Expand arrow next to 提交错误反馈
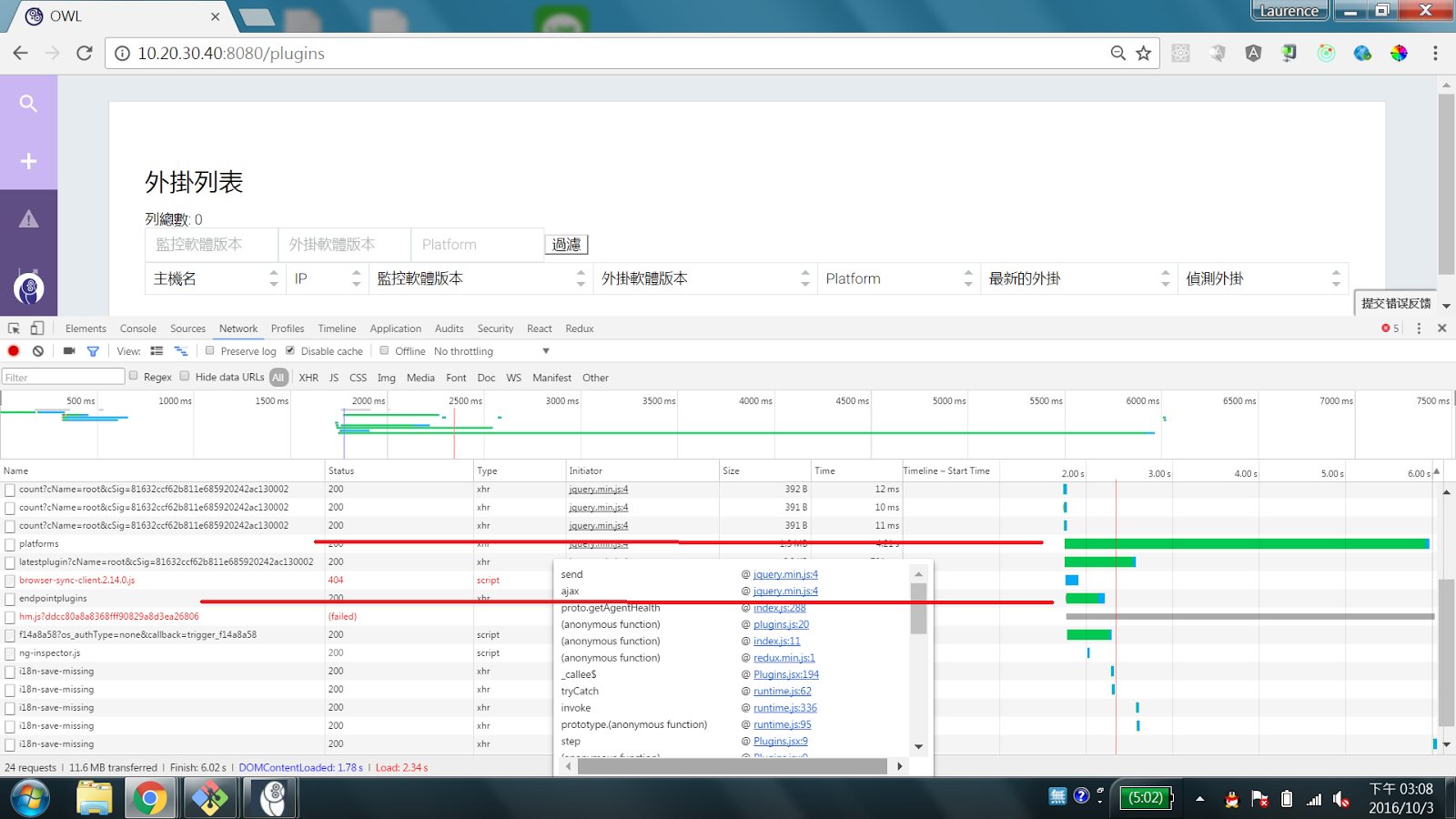The height and width of the screenshot is (819, 1456). 1446,306
